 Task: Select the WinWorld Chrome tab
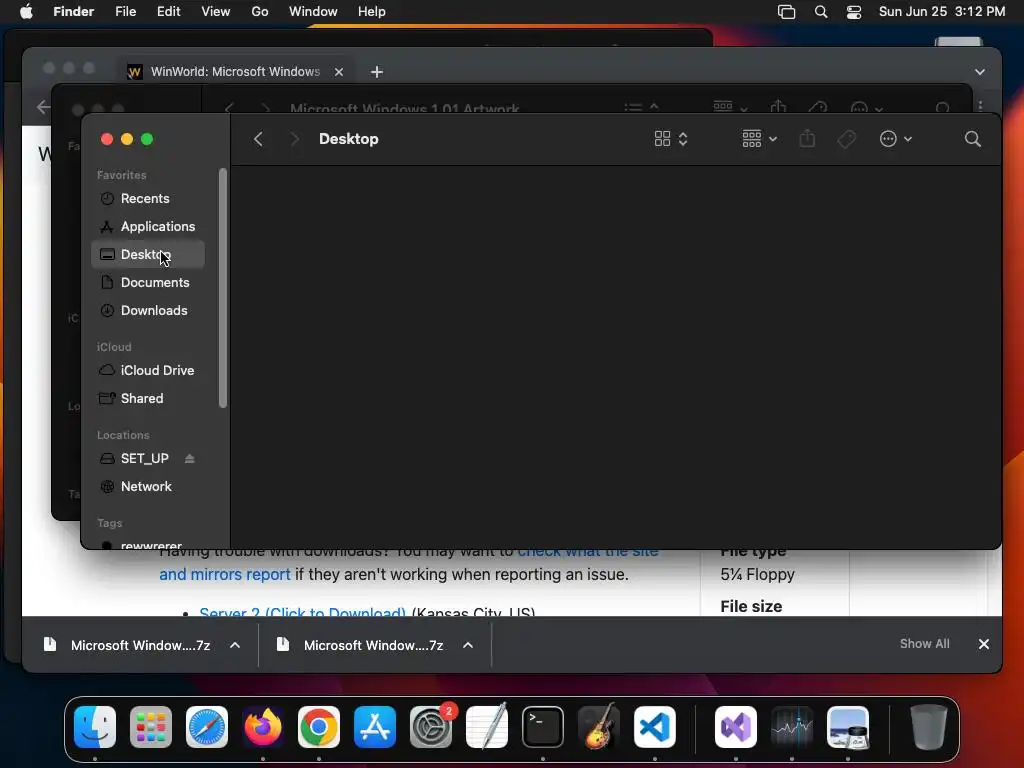(236, 72)
